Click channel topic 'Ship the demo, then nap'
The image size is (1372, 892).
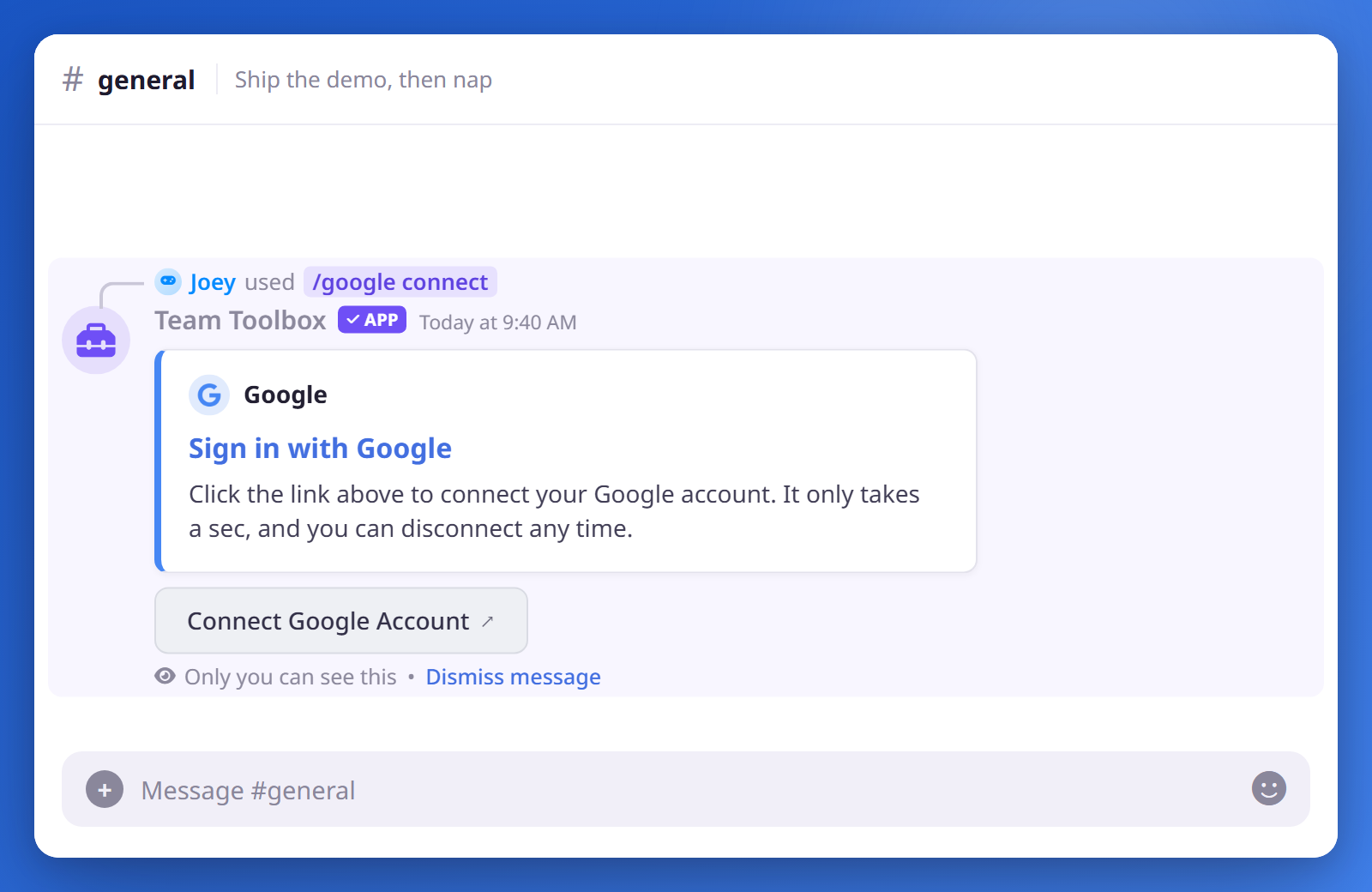pos(364,80)
